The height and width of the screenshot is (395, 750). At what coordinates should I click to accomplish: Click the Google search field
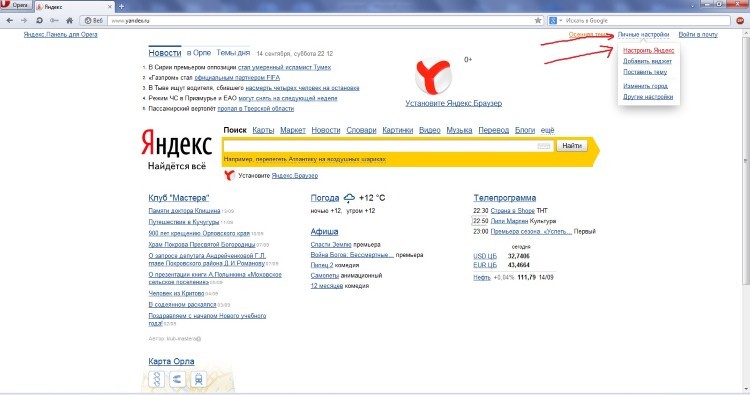point(647,21)
